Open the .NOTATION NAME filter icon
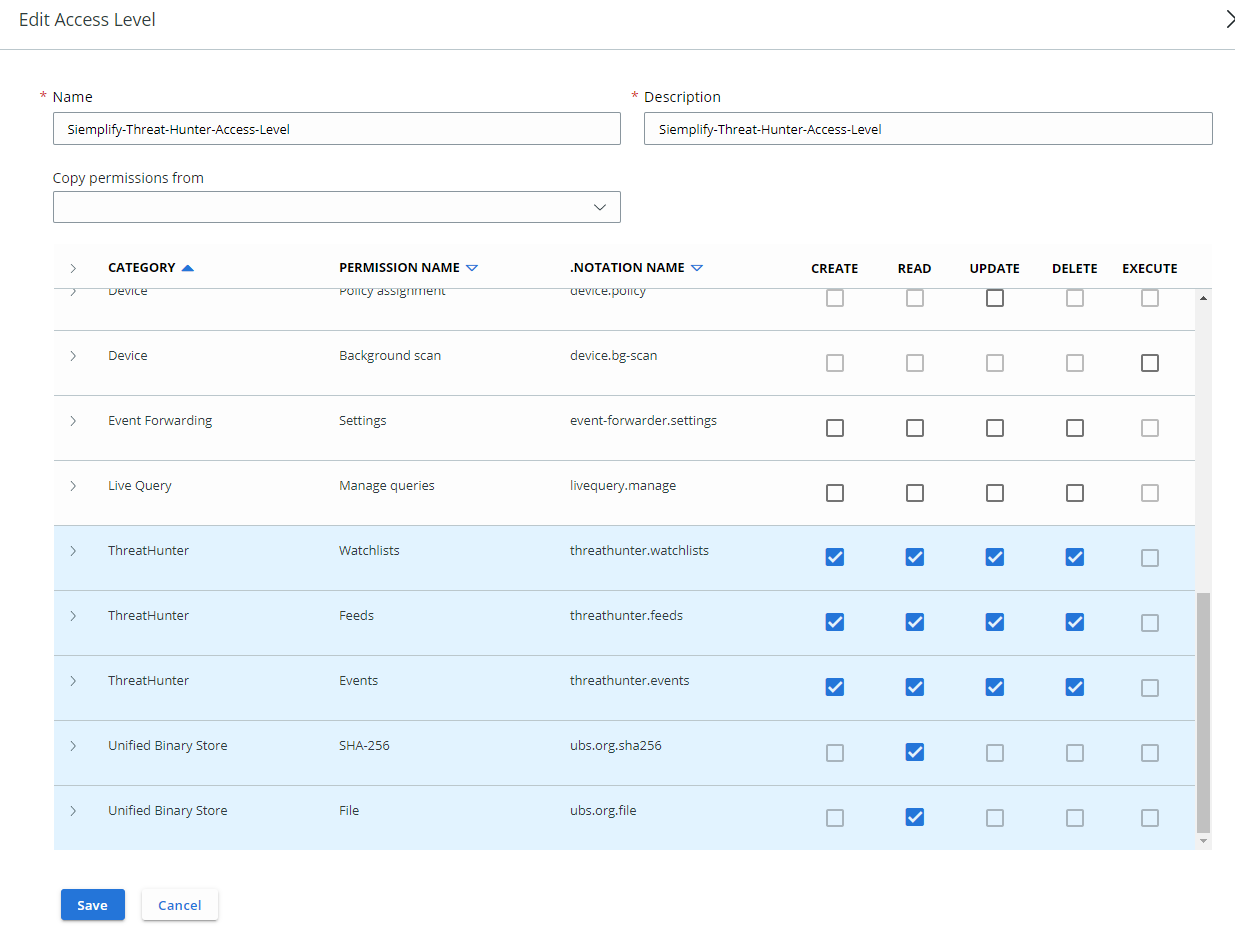 pos(699,267)
